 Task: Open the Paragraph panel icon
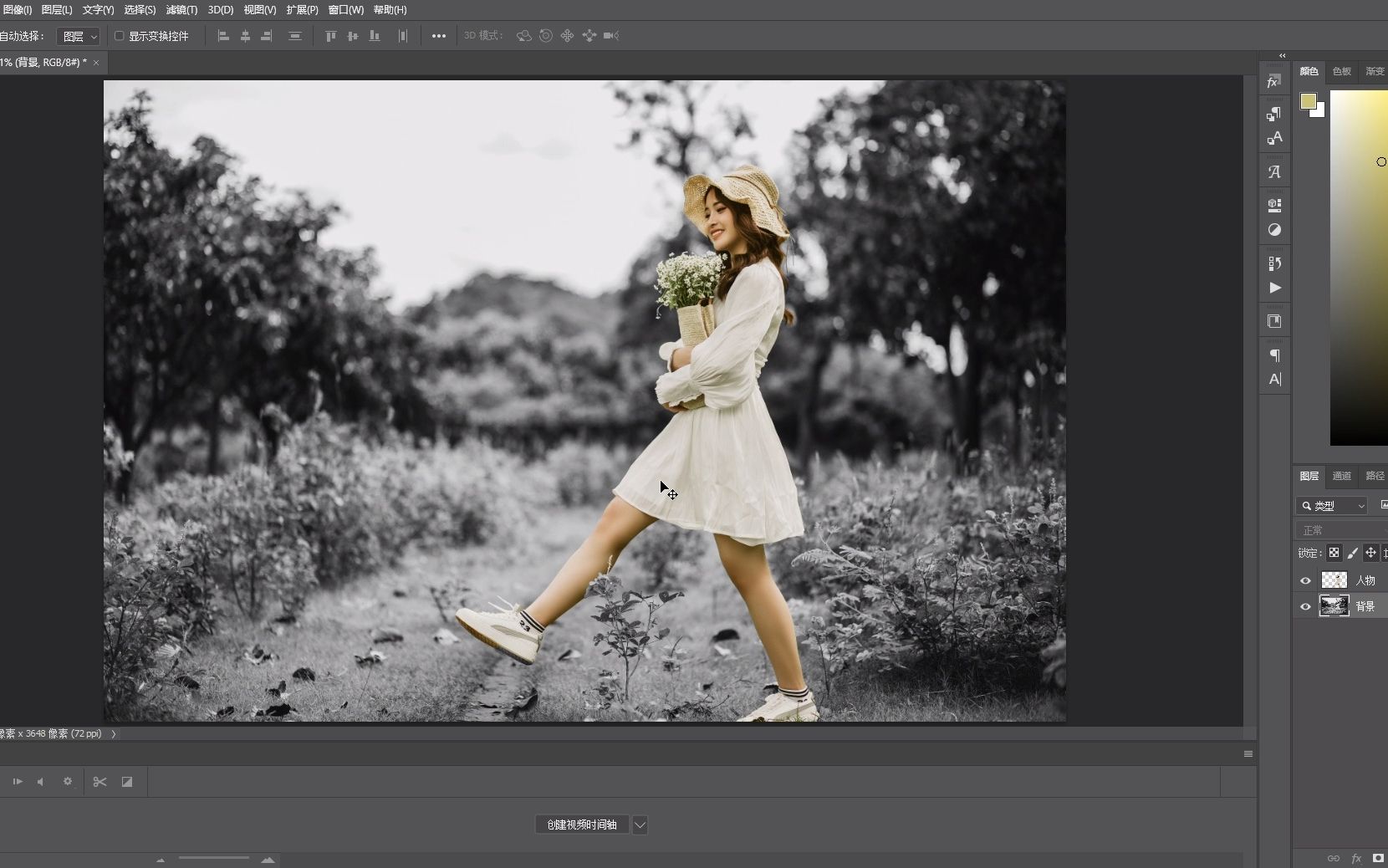1274,355
